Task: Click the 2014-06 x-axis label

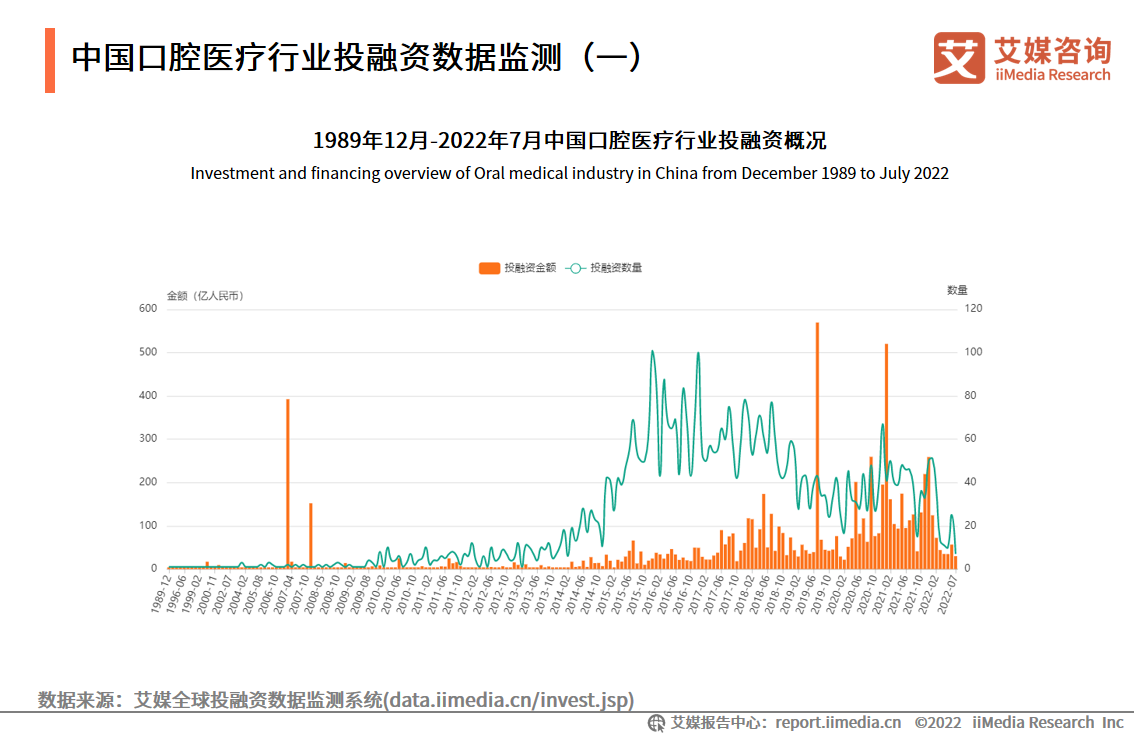Action: (575, 594)
